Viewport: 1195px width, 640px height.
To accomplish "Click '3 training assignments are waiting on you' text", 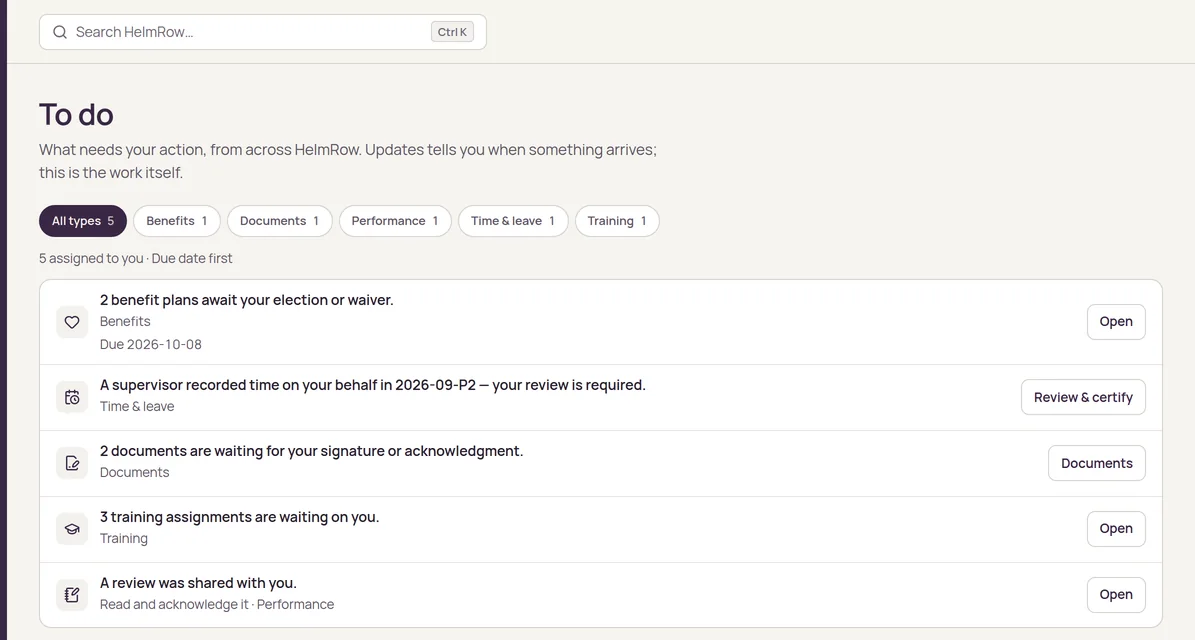I will point(239,517).
